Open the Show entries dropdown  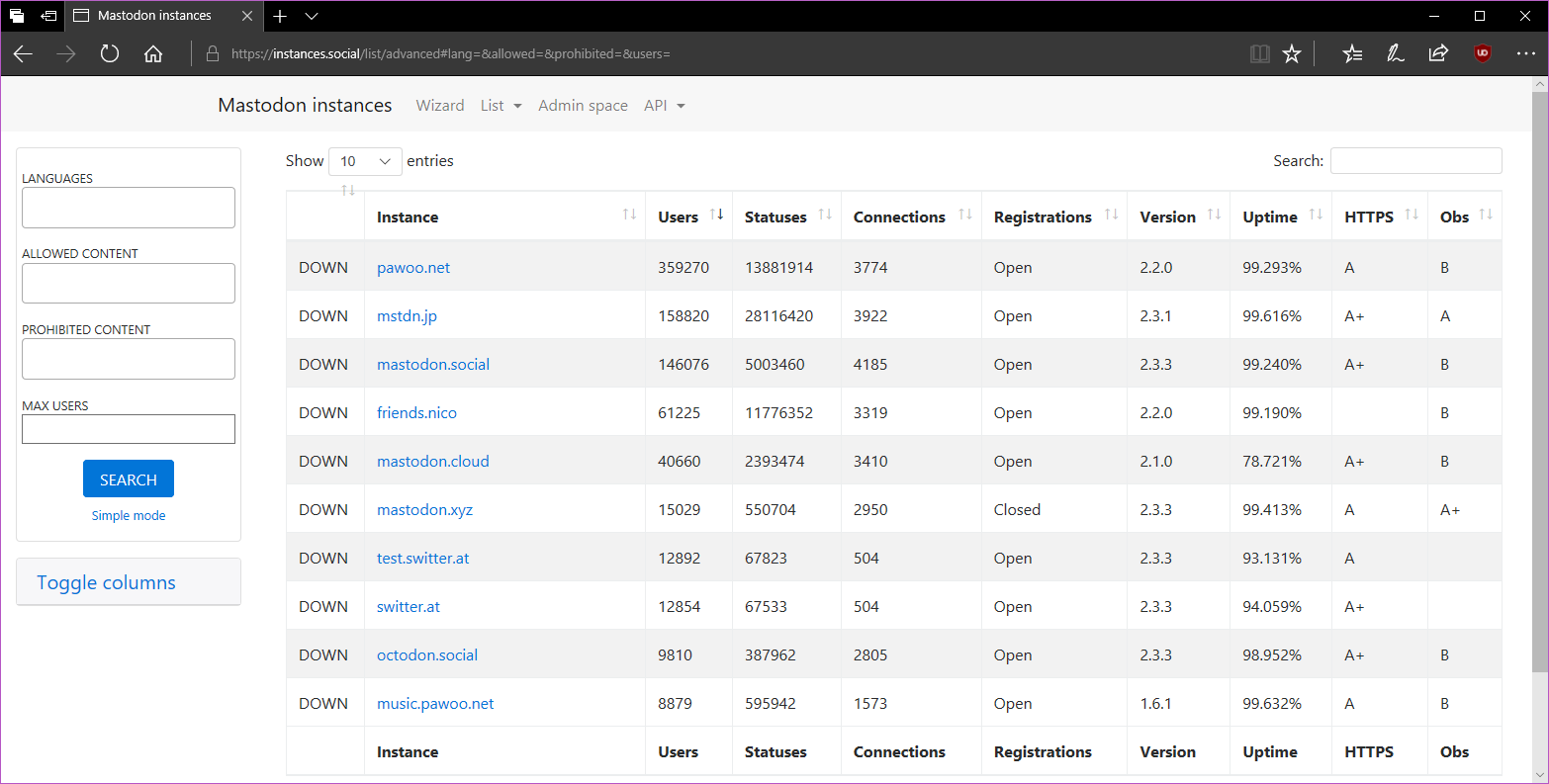(365, 161)
